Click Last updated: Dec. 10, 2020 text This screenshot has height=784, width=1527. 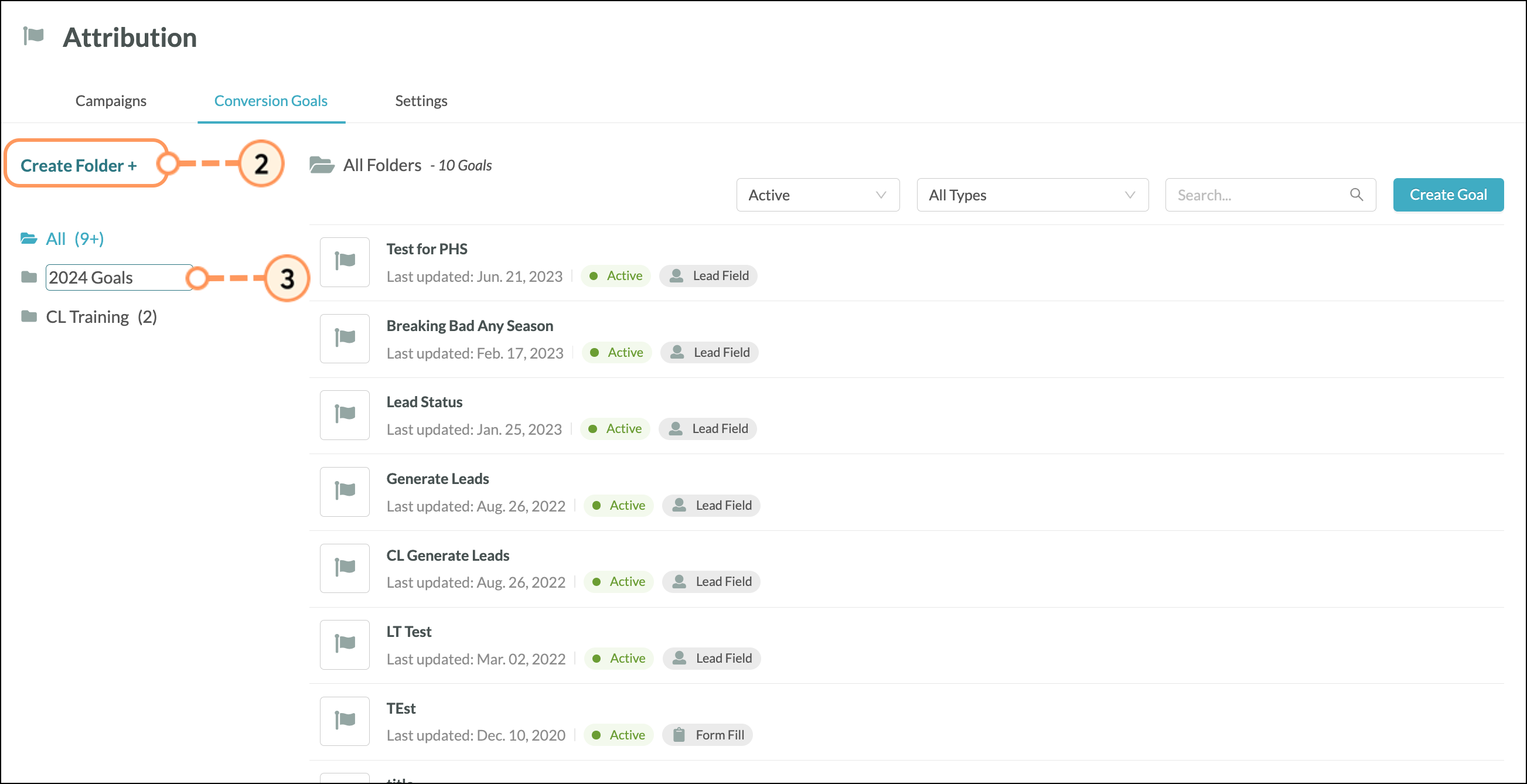[x=476, y=735]
